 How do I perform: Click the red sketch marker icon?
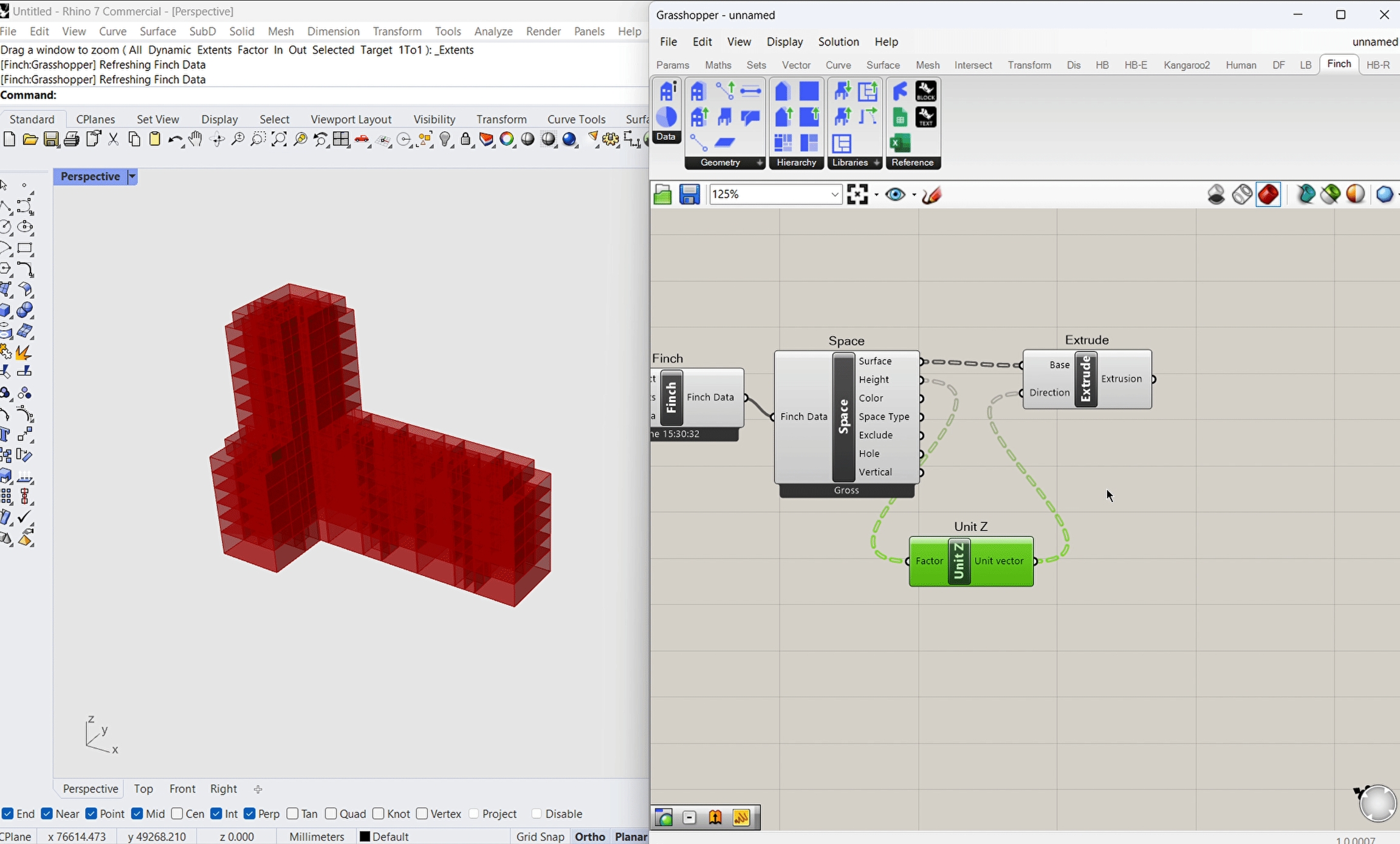tap(931, 195)
